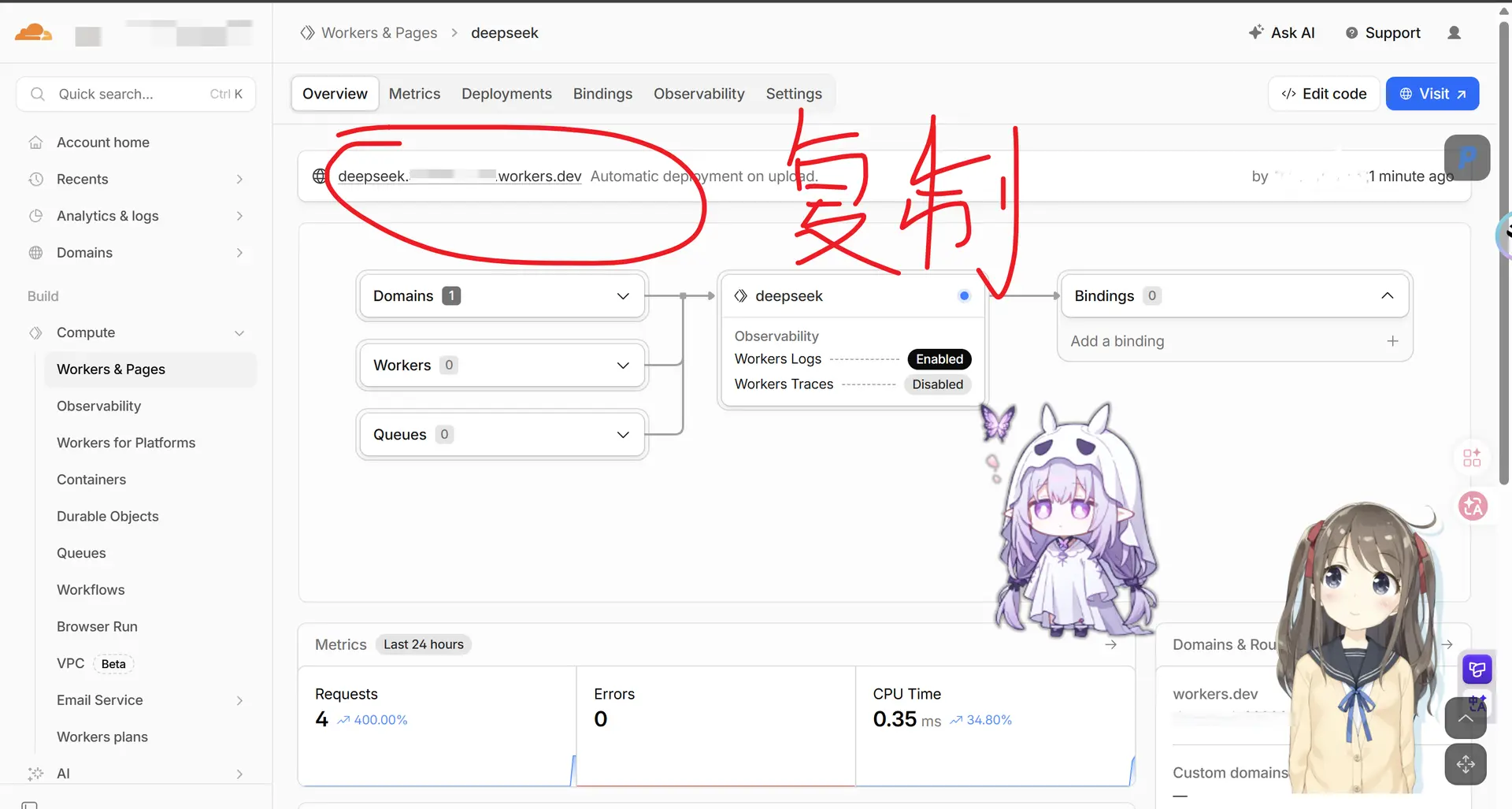Image resolution: width=1512 pixels, height=809 pixels.
Task: Collapse the Bindings card
Action: (1387, 295)
